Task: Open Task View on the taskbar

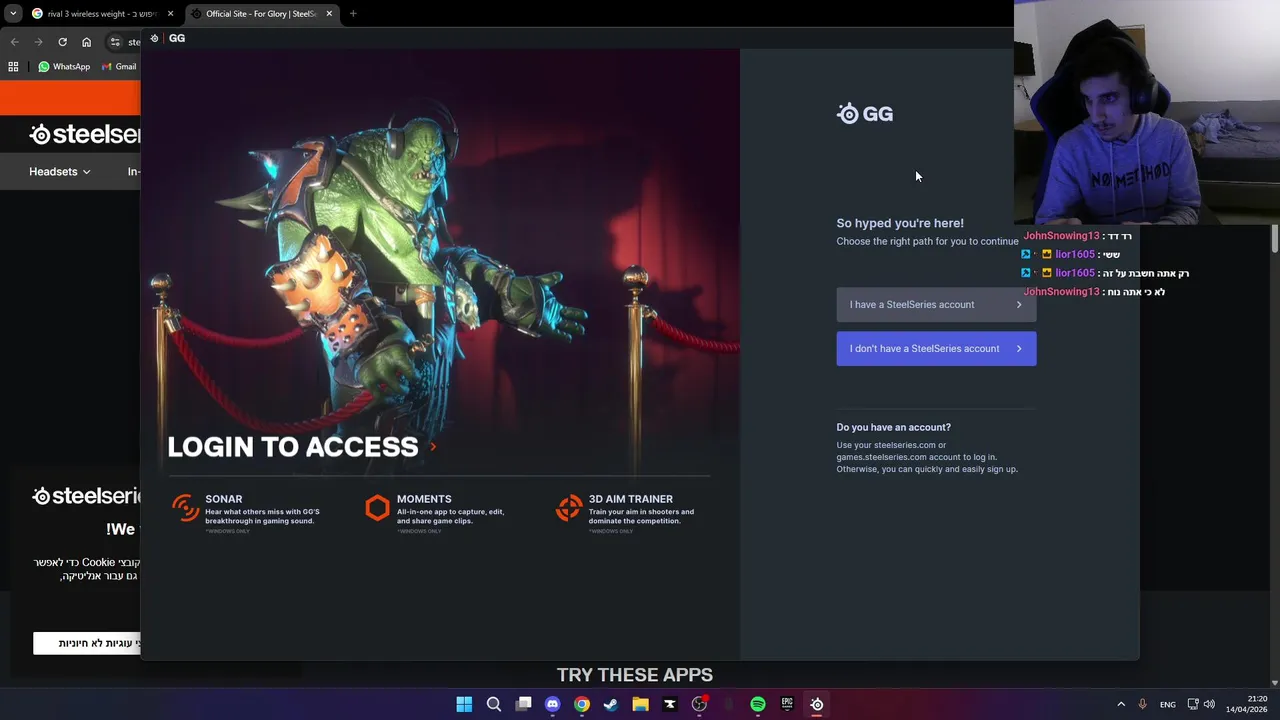Action: [x=523, y=704]
